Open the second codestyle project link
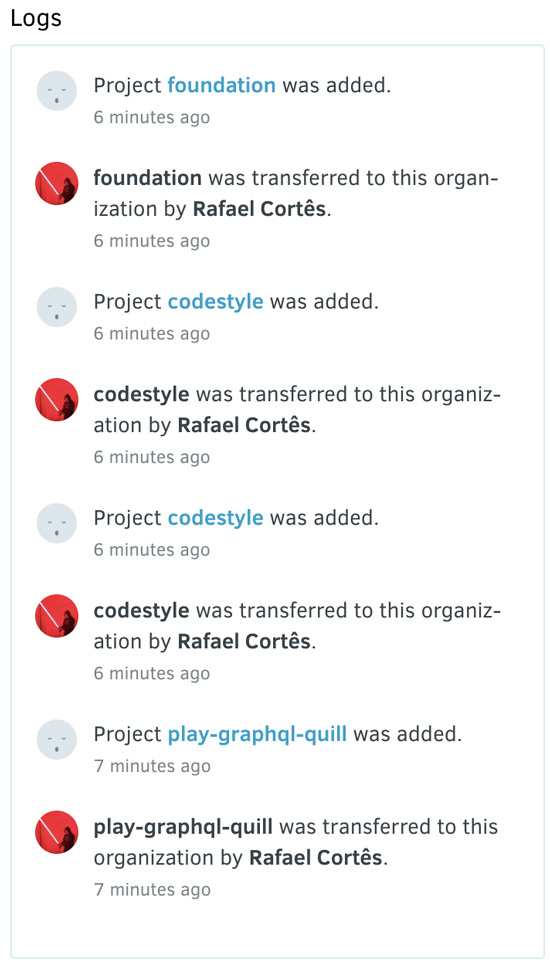The width and height of the screenshot is (550, 967). point(215,518)
